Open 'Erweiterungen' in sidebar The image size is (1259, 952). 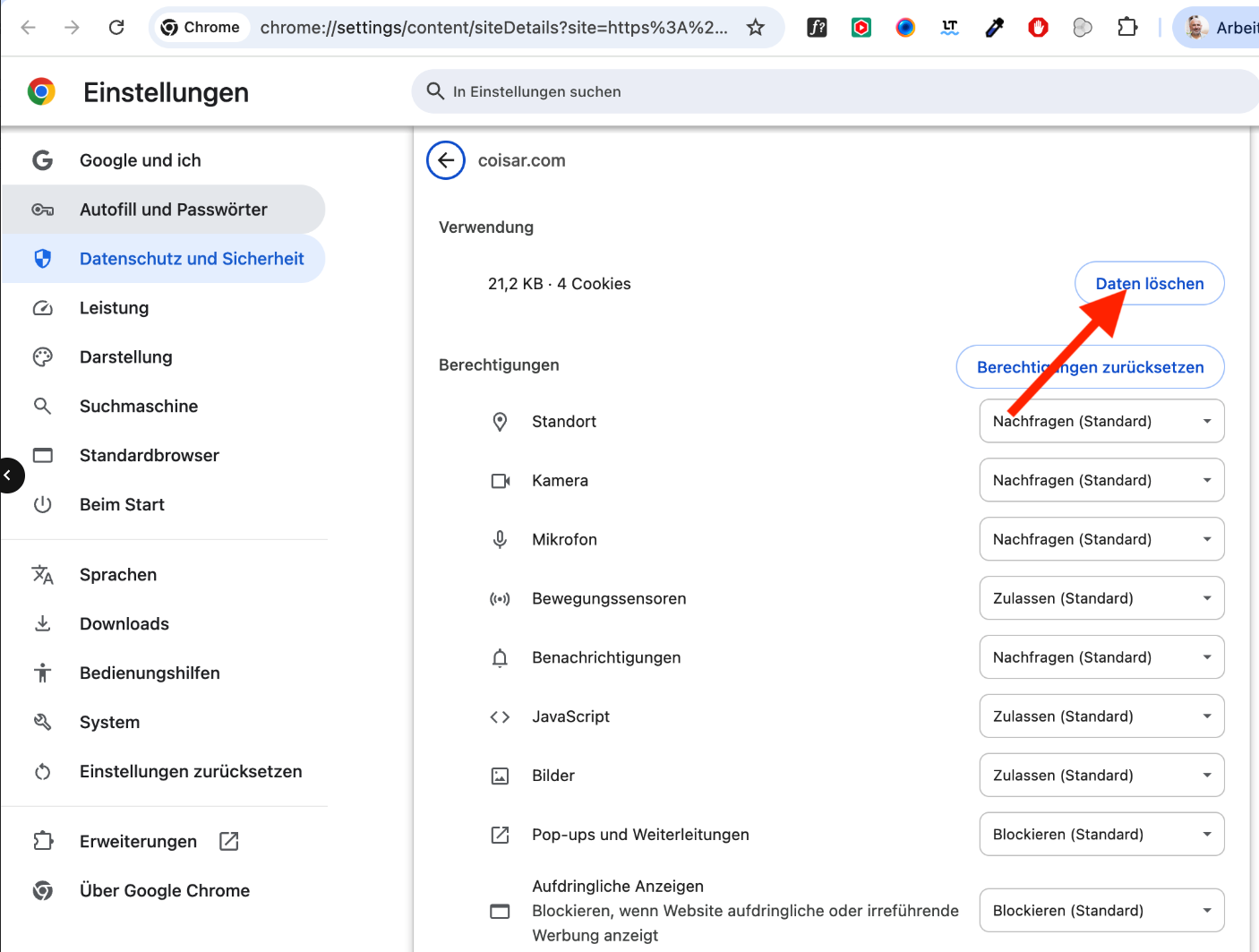[x=164, y=842]
